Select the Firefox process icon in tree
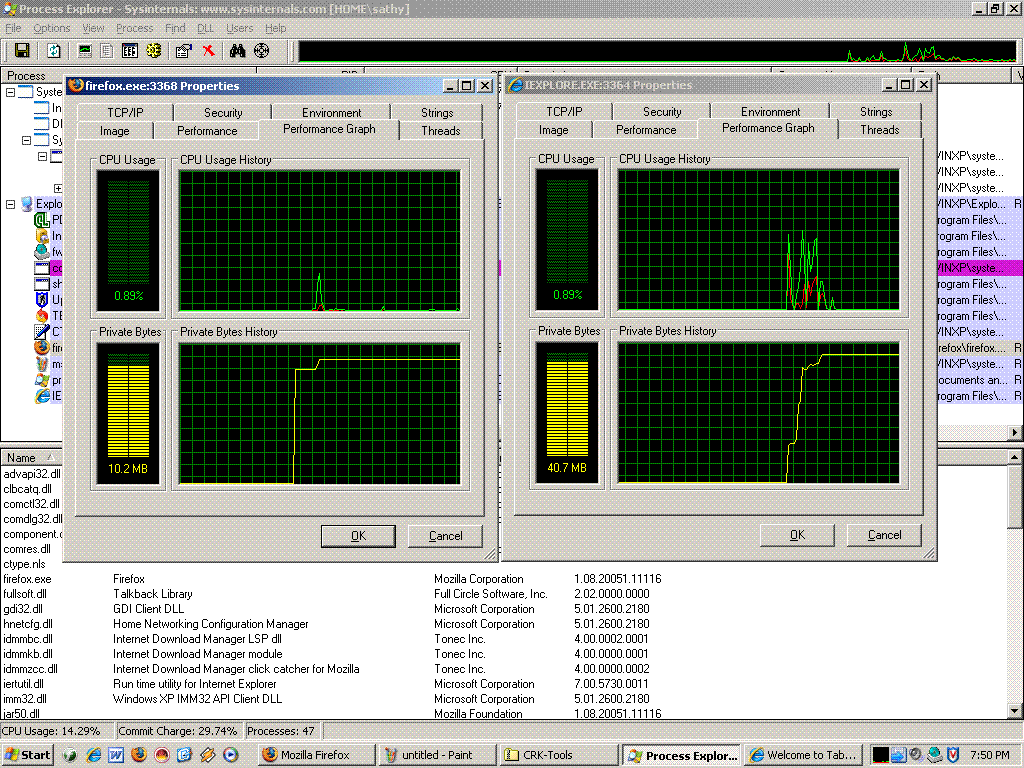1024x768 pixels. pos(42,347)
